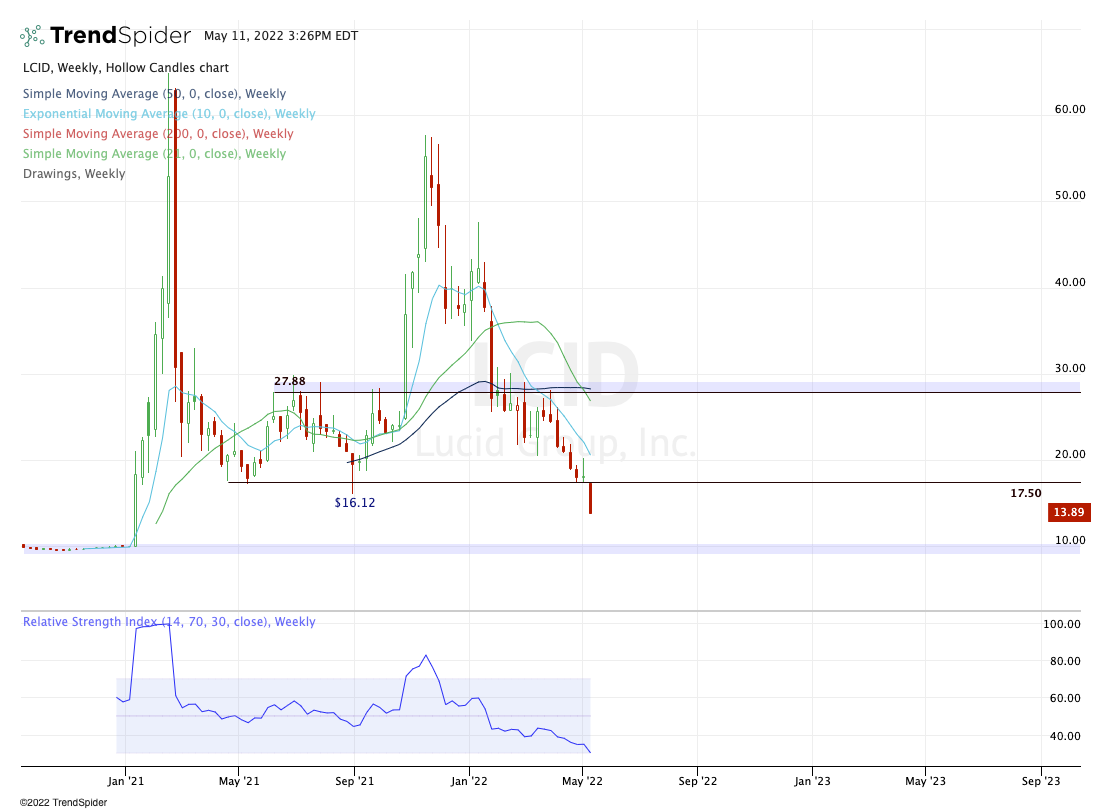Click the latest red weekly candle near 13.89
This screenshot has width=1111, height=812.
(x=590, y=498)
